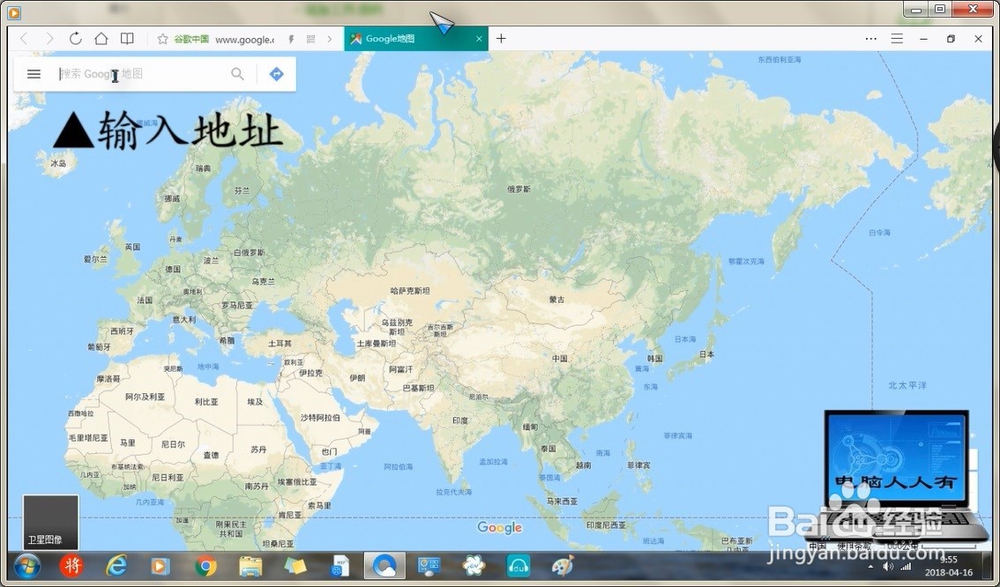The height and width of the screenshot is (587, 1000).
Task: Click the 俄罗斯 label on the map
Action: (x=518, y=189)
